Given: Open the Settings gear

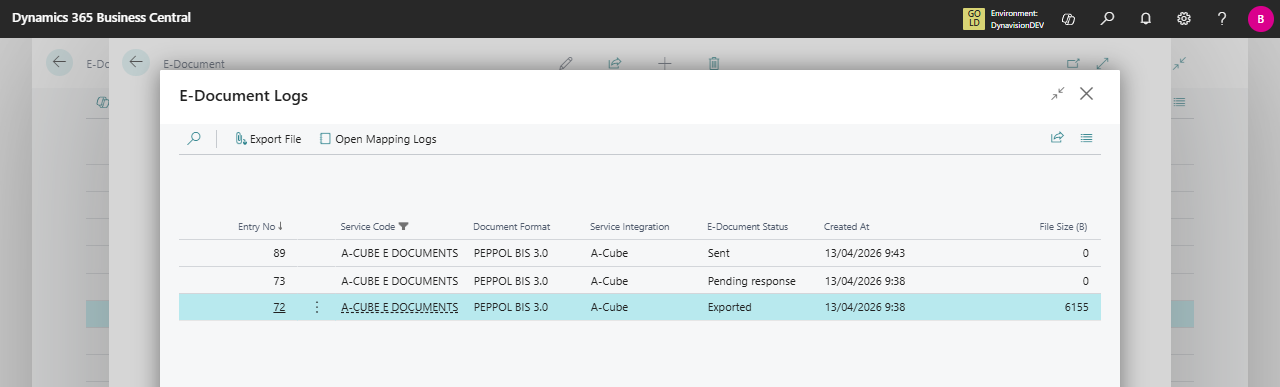Looking at the screenshot, I should coord(1184,19).
